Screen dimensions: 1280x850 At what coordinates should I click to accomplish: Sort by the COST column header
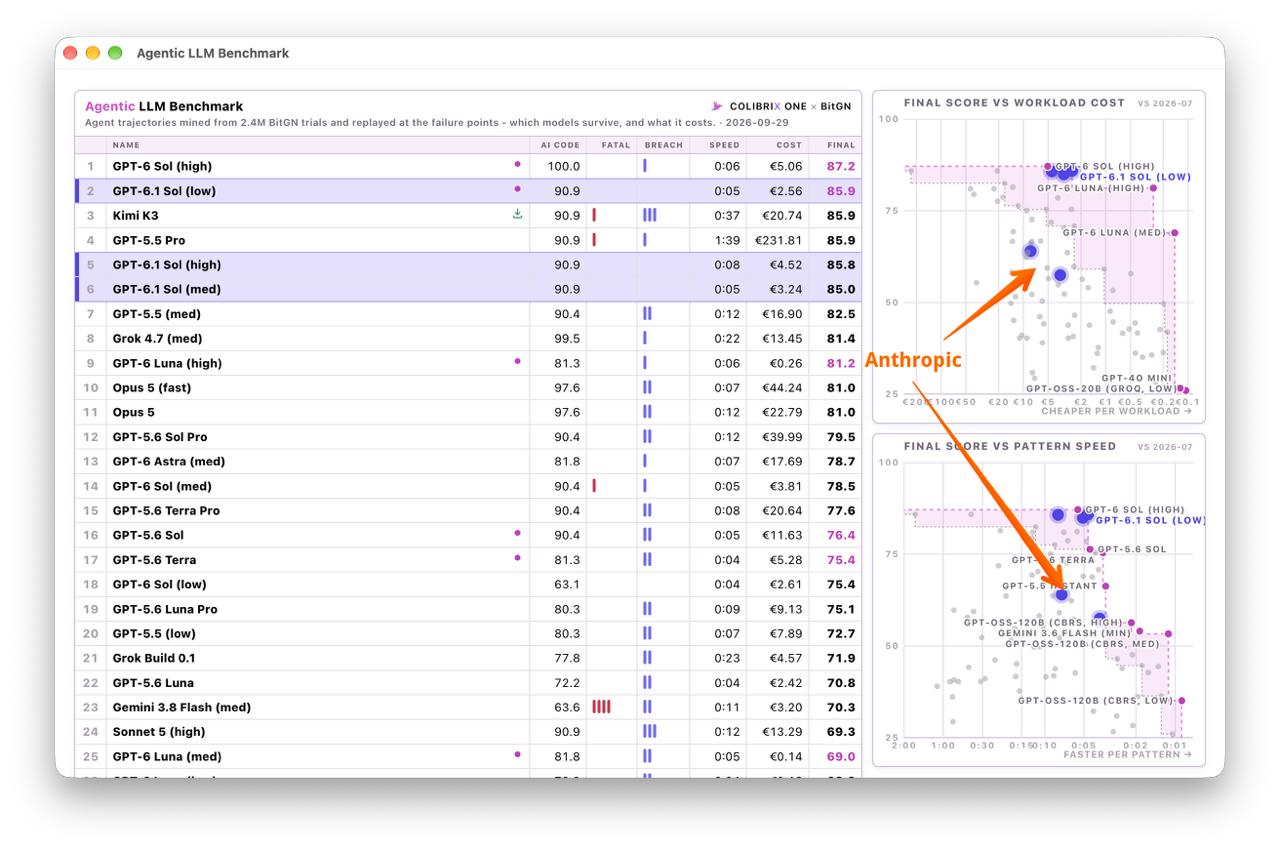point(789,145)
